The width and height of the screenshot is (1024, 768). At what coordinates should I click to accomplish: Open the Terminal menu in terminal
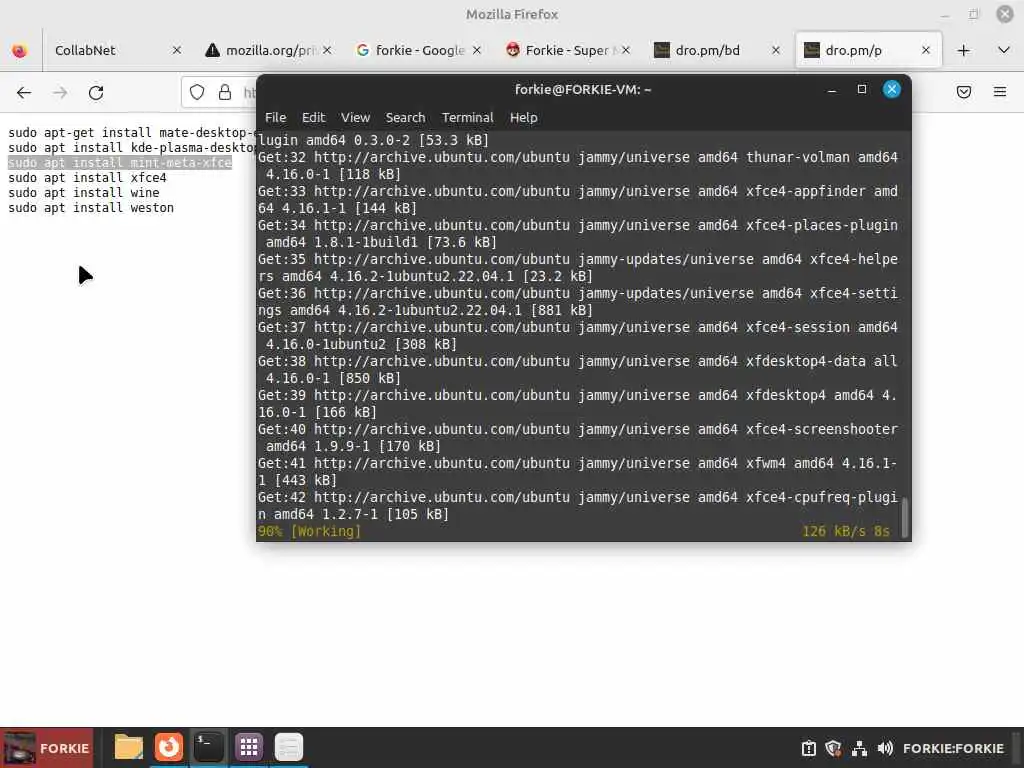tap(468, 118)
